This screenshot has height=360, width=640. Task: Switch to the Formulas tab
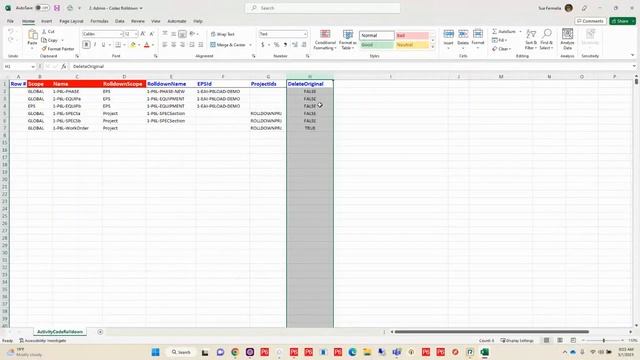(99, 21)
